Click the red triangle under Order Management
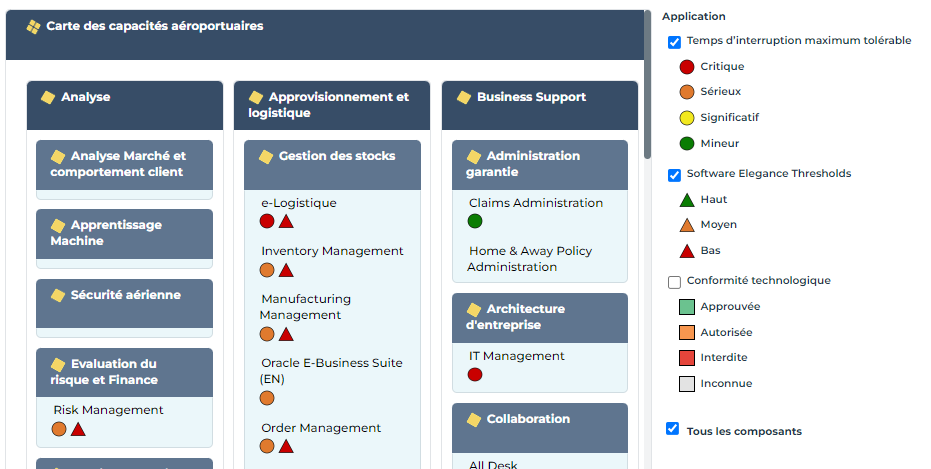 (286, 446)
